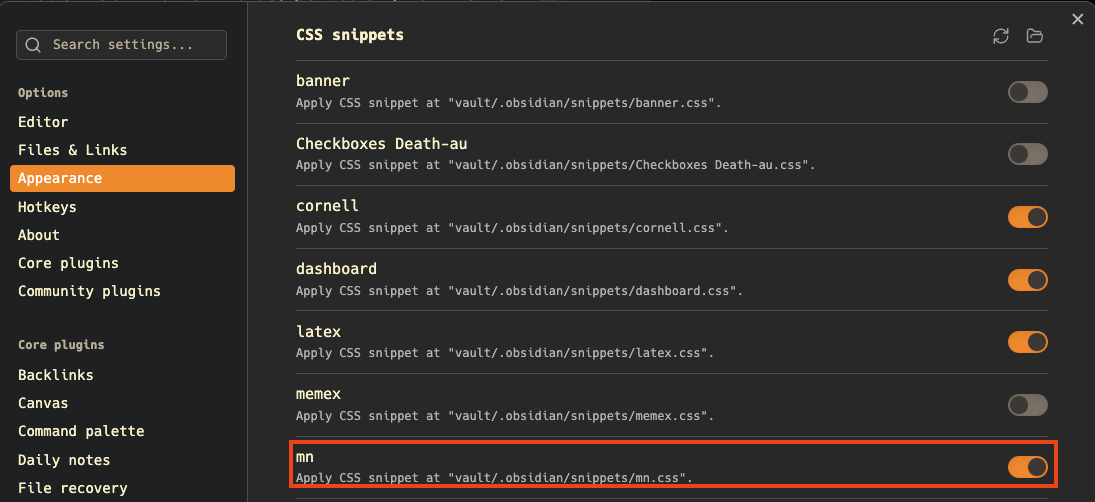
Task: Open Daily notes plugin settings
Action: (64, 460)
